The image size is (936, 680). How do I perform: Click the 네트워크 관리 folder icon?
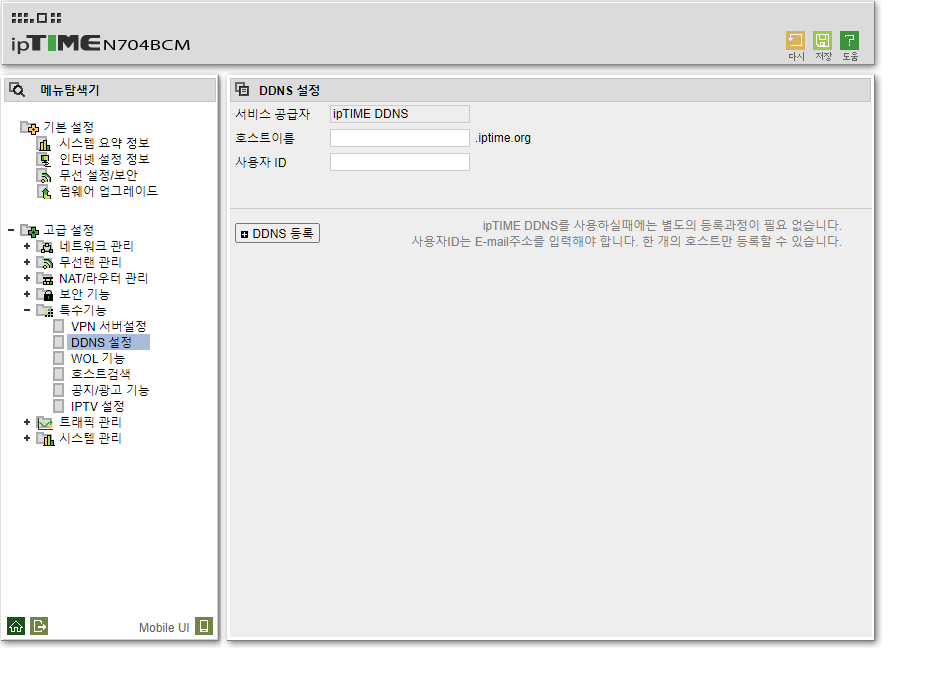pos(45,247)
